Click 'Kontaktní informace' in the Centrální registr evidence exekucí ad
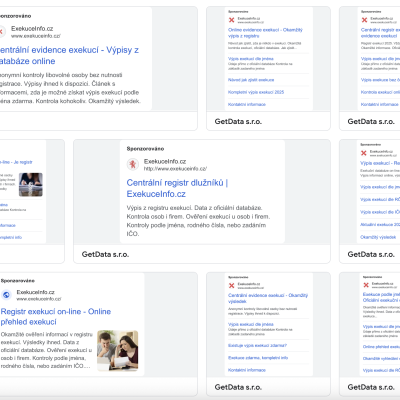Image resolution: width=400 pixels, height=400 pixels. click(380, 104)
